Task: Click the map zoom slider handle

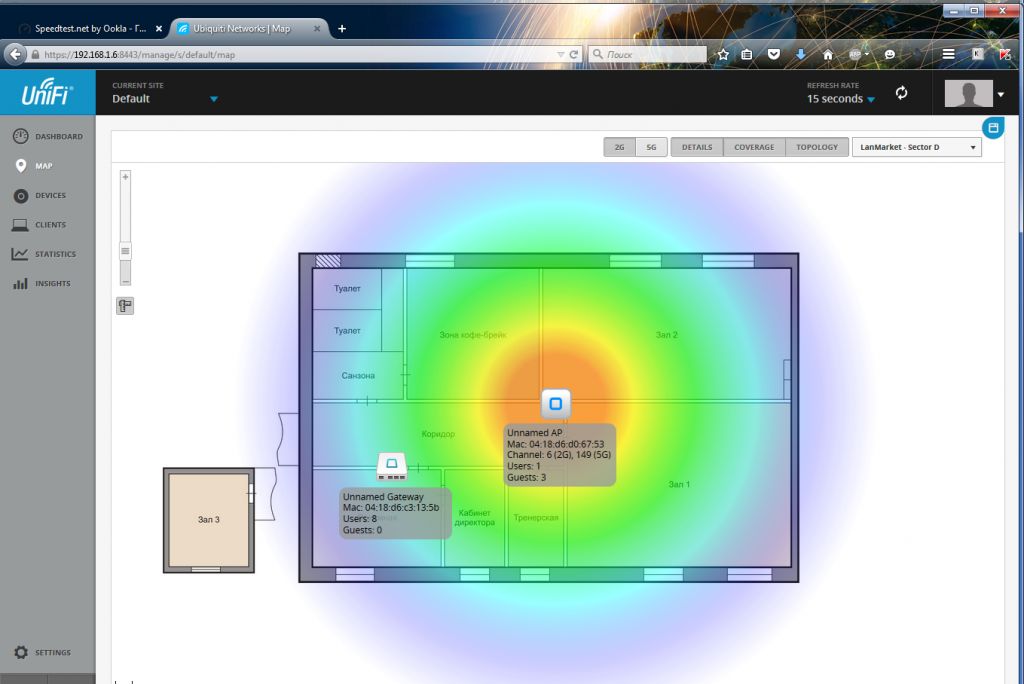Action: tap(125, 251)
